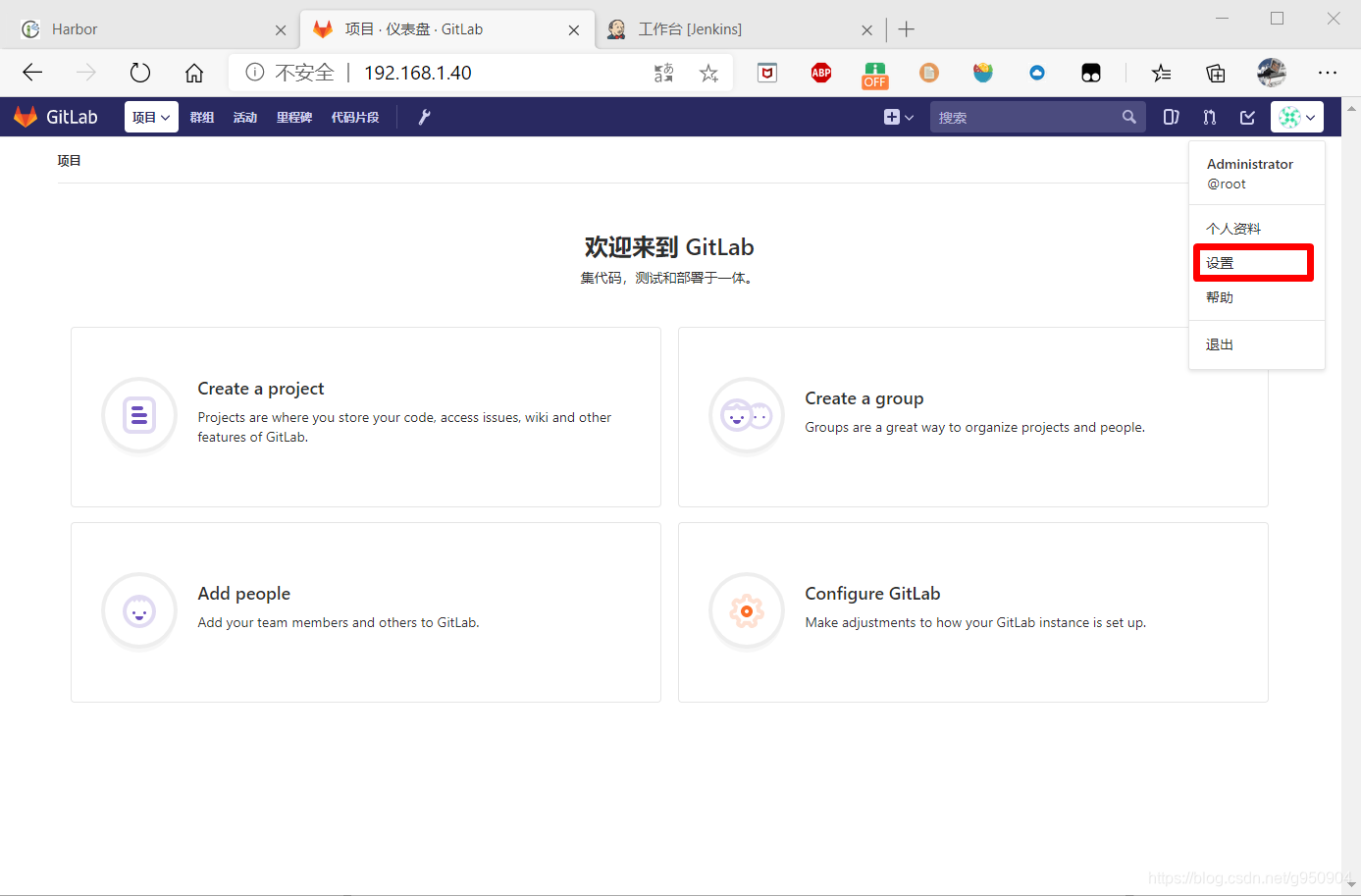Open the to-do list checkmark icon
Image resolution: width=1361 pixels, height=896 pixels.
click(1247, 117)
